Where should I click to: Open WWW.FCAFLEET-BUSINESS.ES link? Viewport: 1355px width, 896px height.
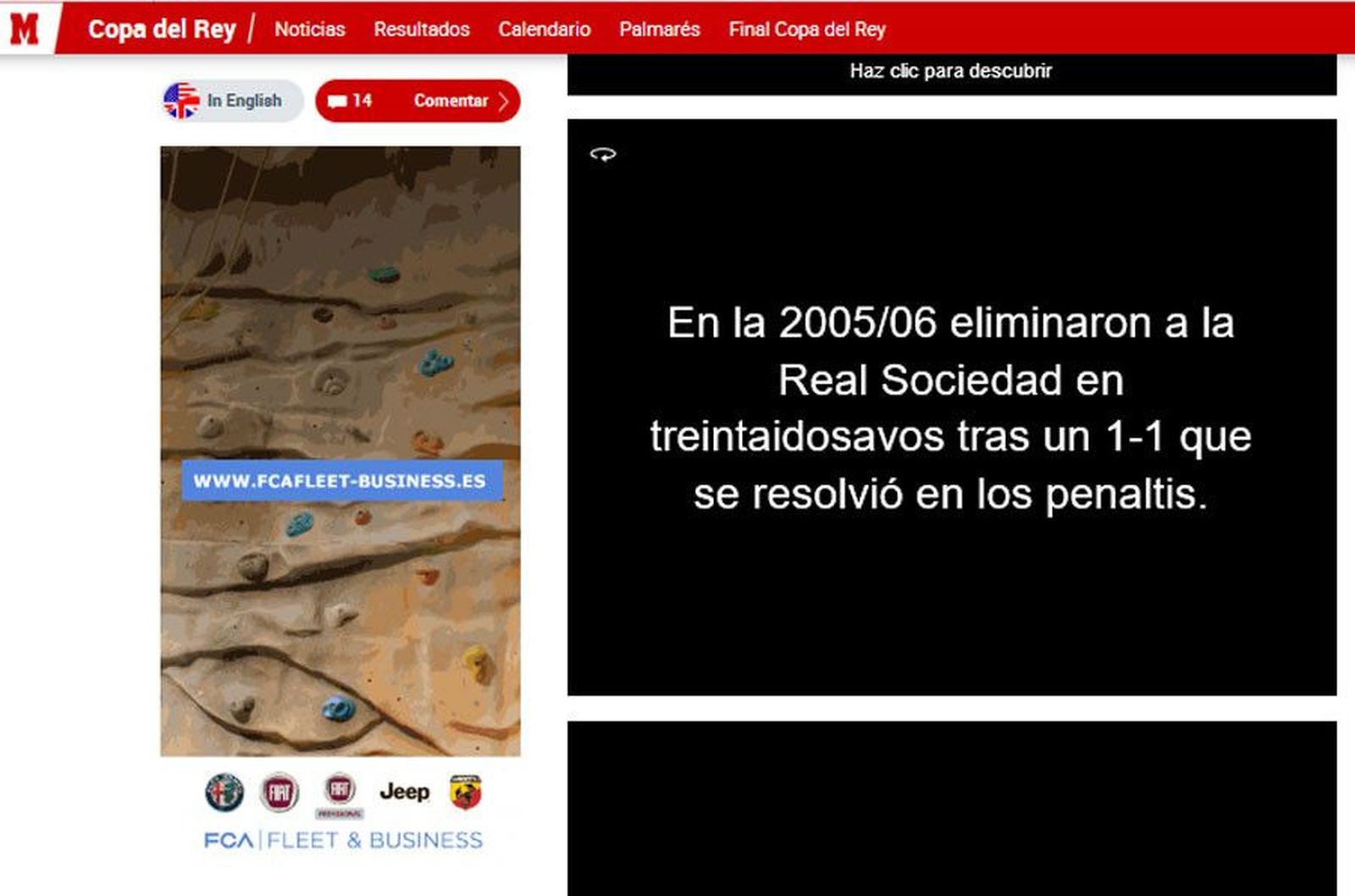tap(340, 479)
